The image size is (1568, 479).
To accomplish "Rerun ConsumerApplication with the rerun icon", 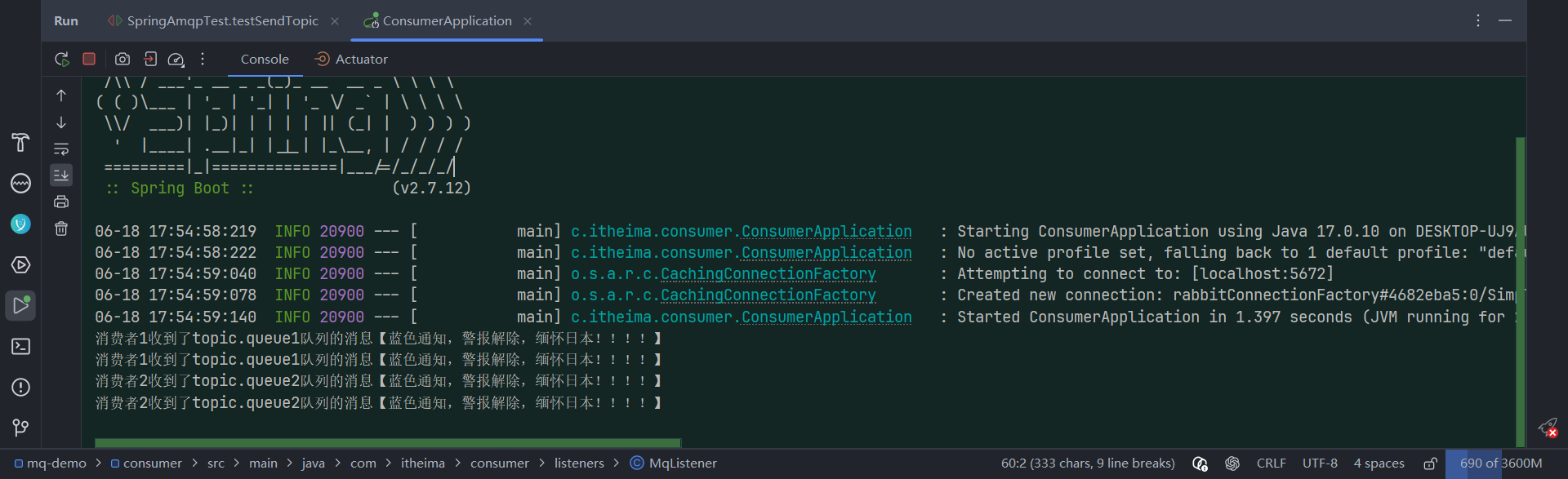I will (x=62, y=59).
